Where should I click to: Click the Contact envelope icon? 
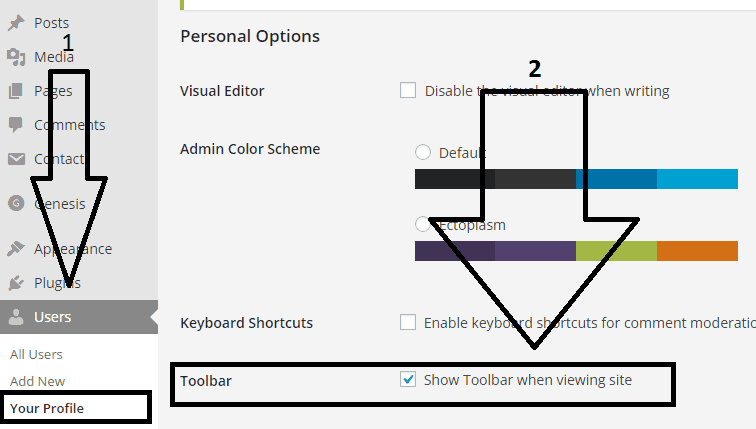(15, 159)
